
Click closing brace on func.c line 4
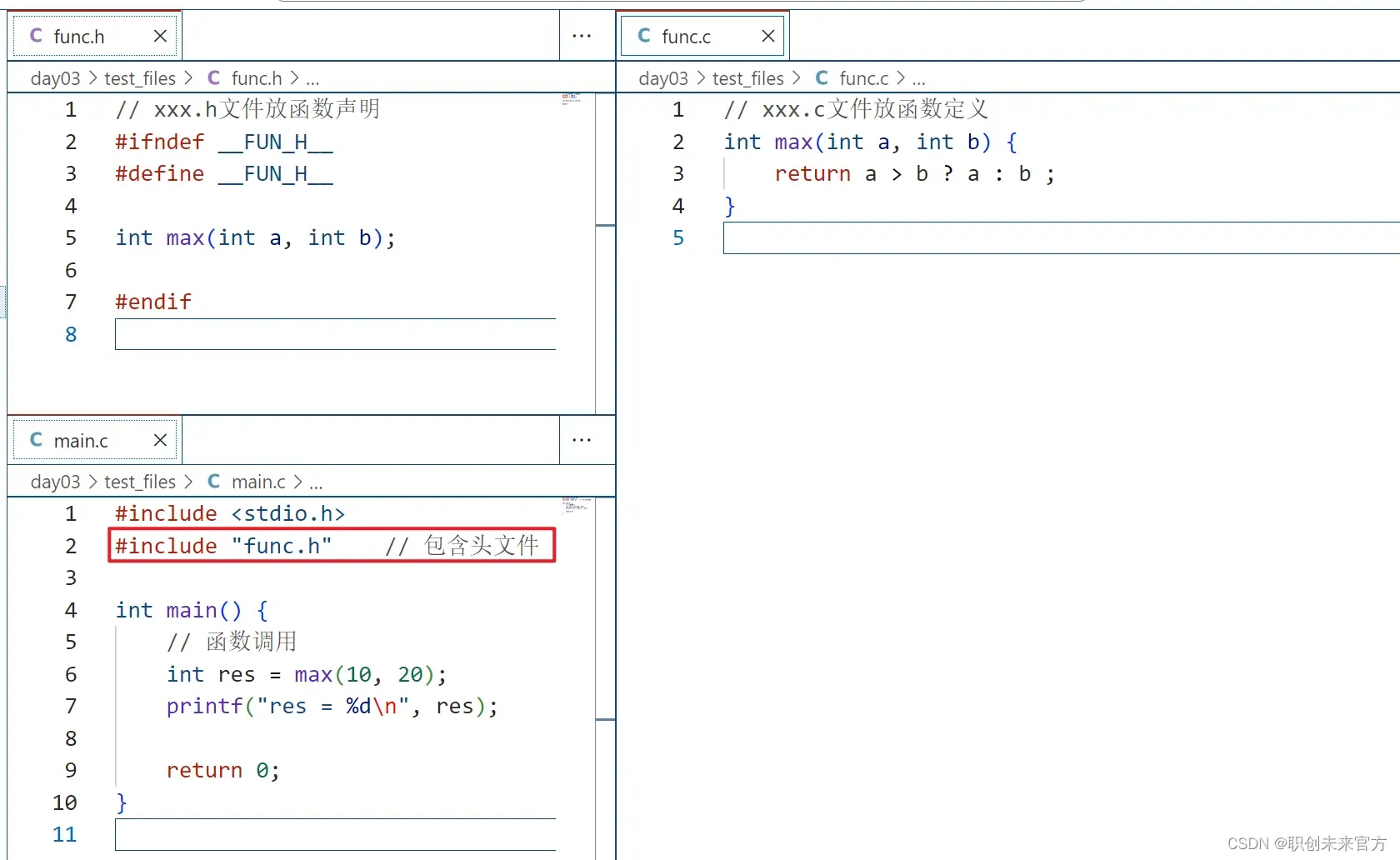(730, 206)
